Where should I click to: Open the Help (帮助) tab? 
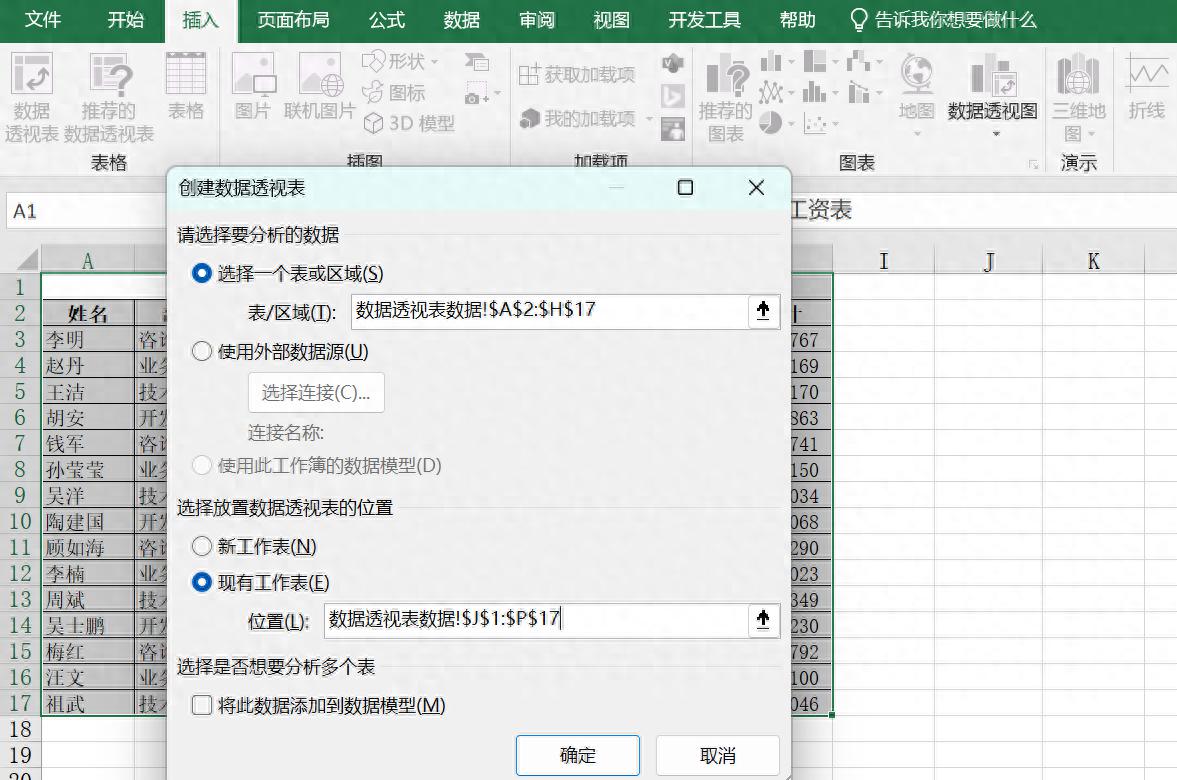click(x=797, y=20)
